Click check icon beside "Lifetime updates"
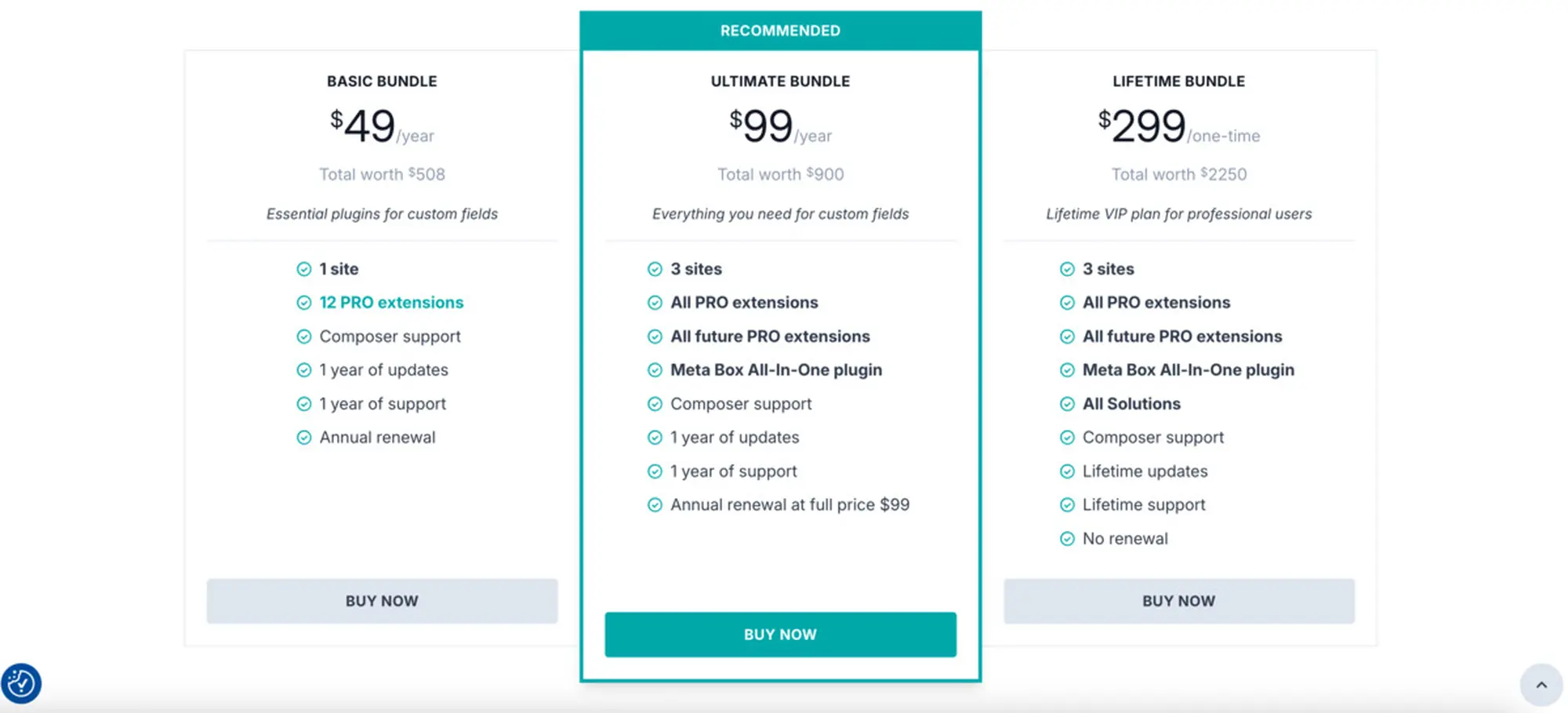 coord(1067,471)
